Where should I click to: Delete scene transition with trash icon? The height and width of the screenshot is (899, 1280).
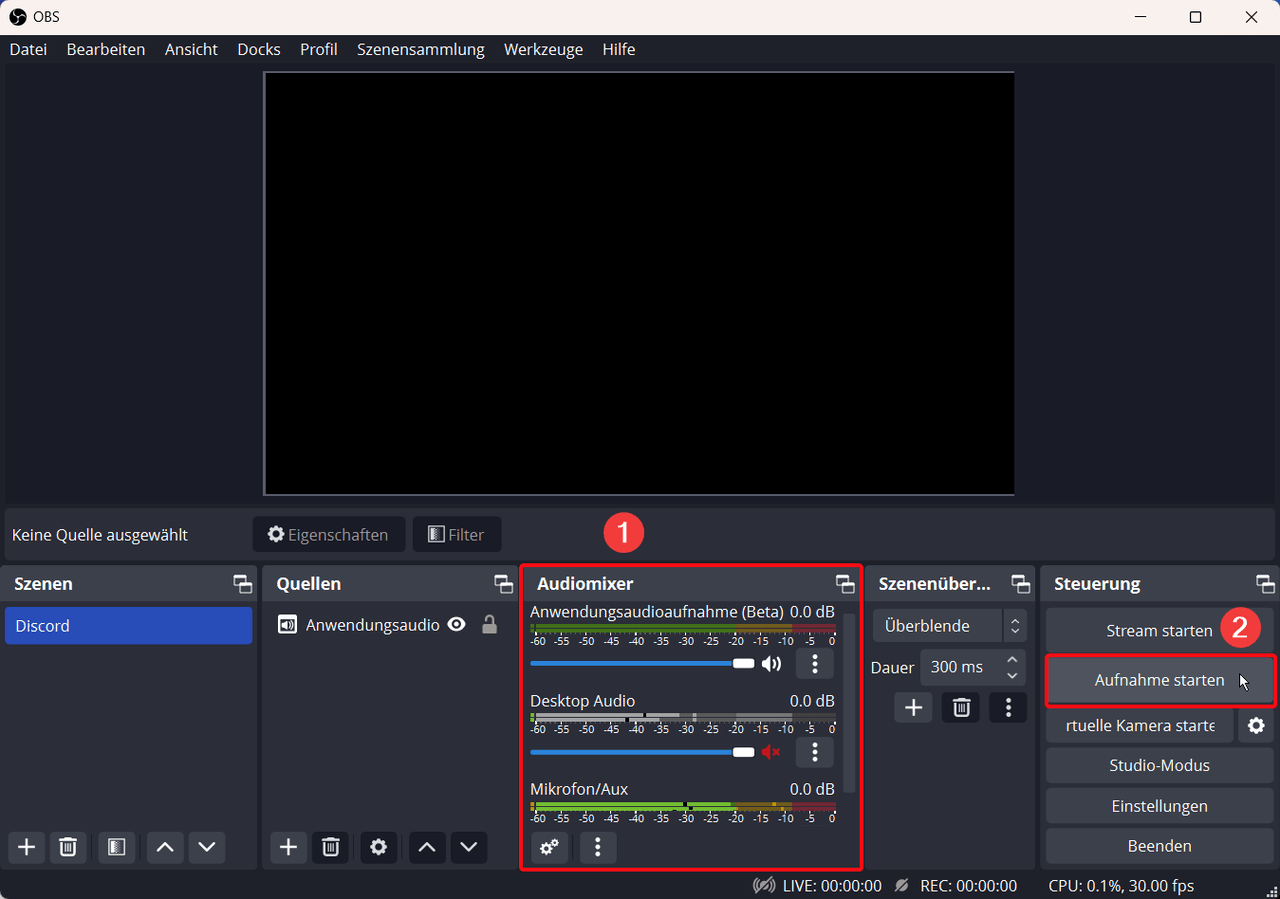coord(961,707)
